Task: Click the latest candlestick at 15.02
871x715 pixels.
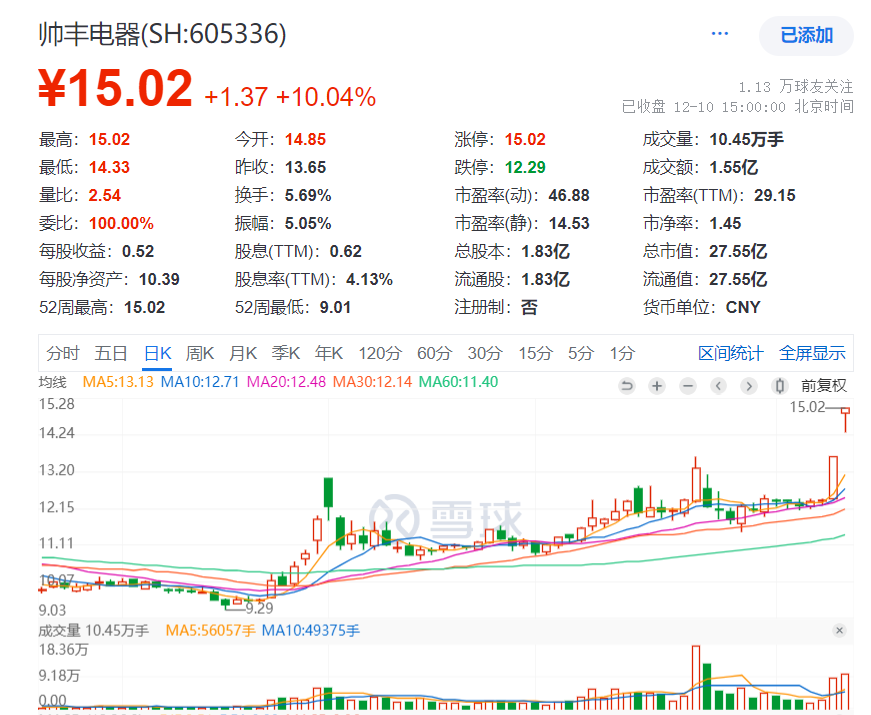Action: [x=845, y=419]
